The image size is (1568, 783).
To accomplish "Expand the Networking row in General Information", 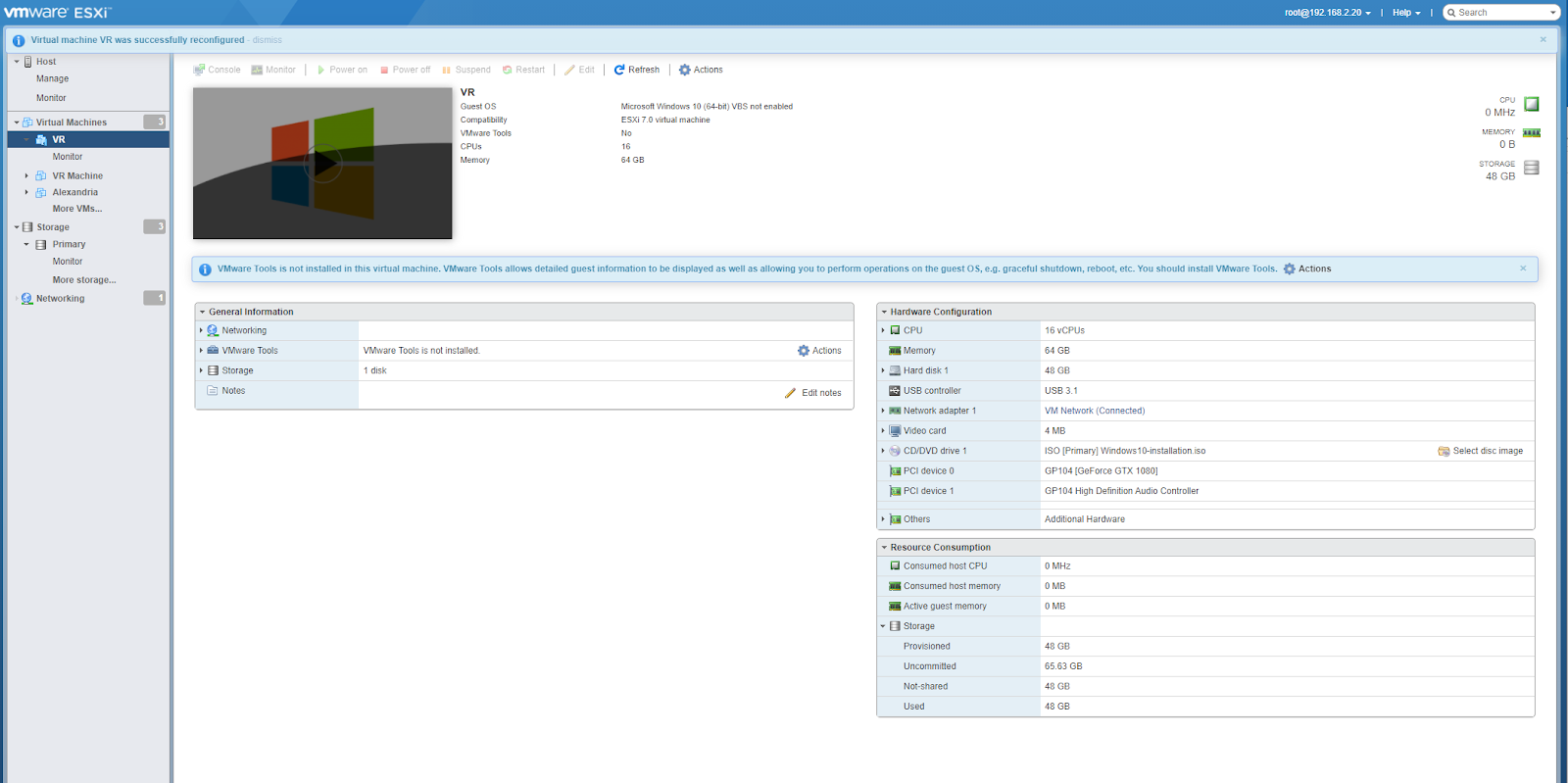I will tap(201, 331).
